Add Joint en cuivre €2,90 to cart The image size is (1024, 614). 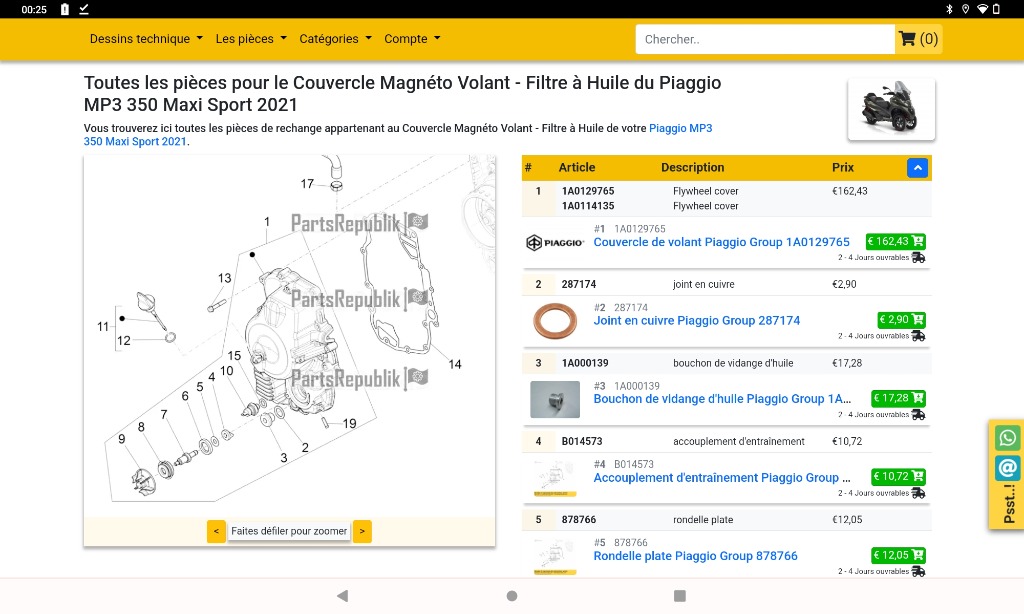[901, 319]
